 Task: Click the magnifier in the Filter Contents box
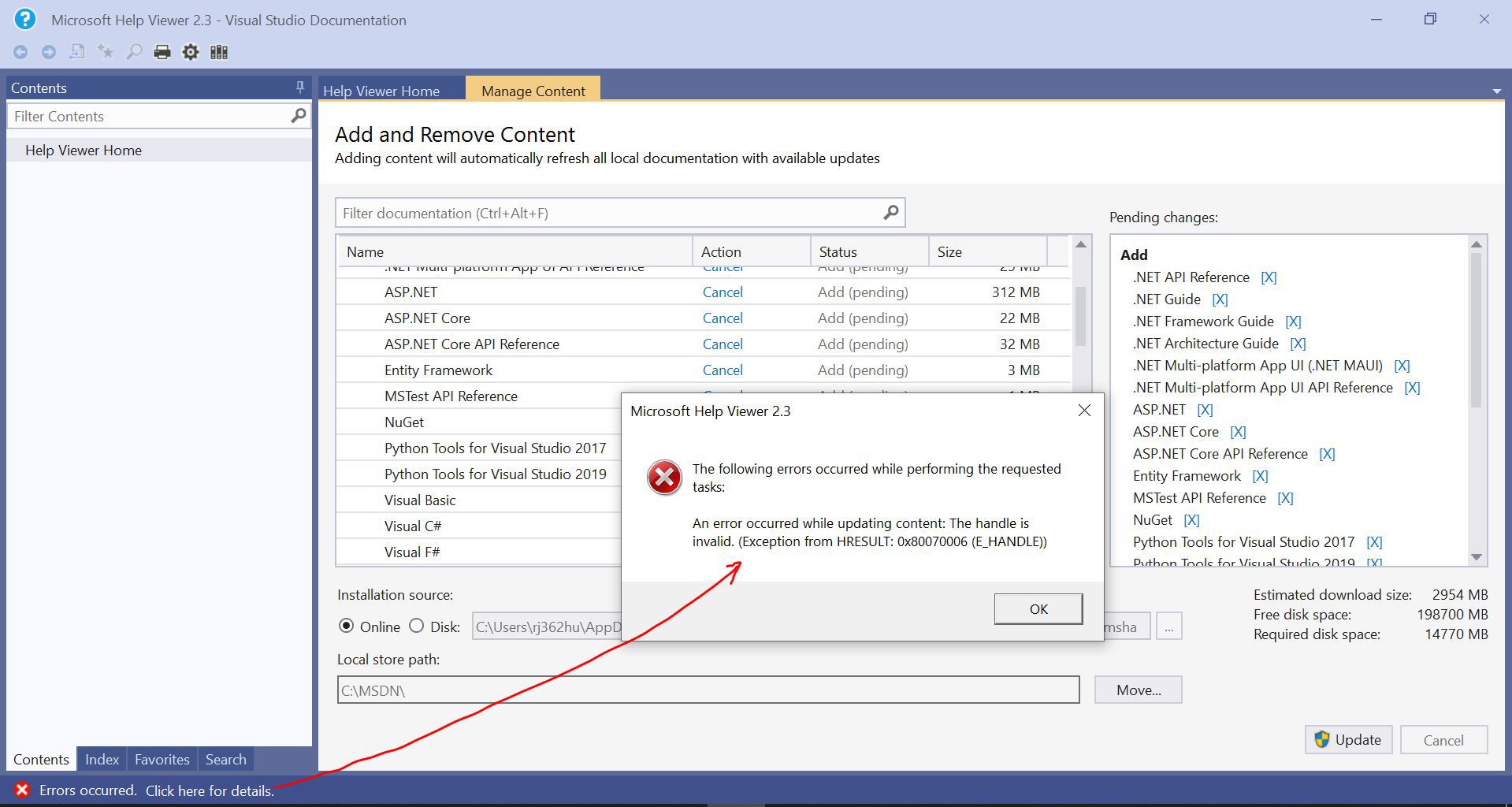pos(298,116)
